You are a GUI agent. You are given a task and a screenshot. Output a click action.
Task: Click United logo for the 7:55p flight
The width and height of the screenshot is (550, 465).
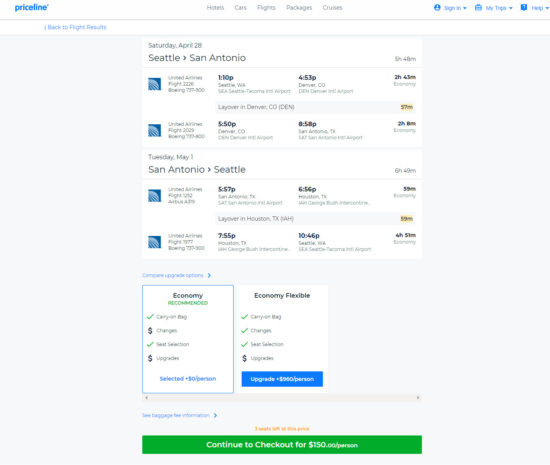154,242
